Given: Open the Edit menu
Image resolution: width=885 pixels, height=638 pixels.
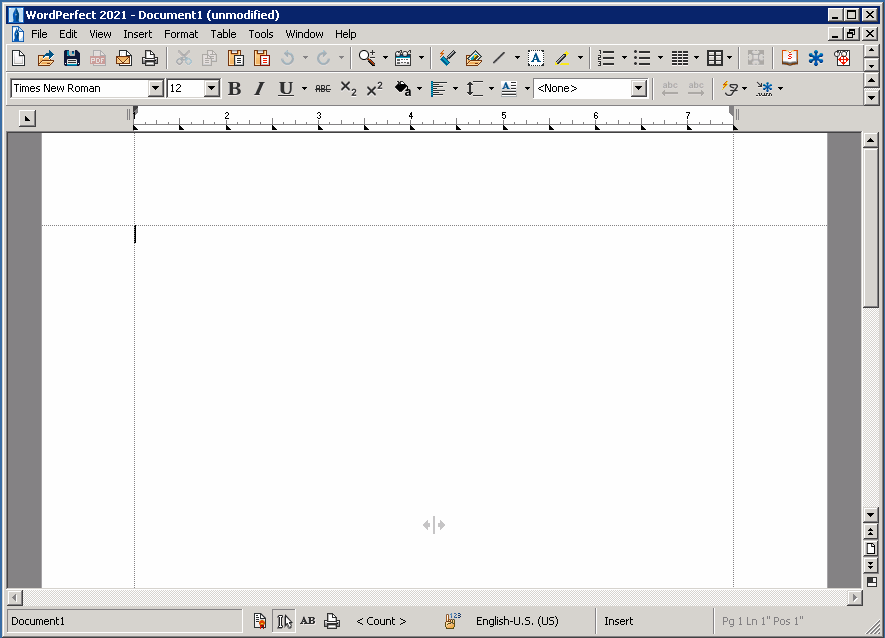Looking at the screenshot, I should (68, 34).
